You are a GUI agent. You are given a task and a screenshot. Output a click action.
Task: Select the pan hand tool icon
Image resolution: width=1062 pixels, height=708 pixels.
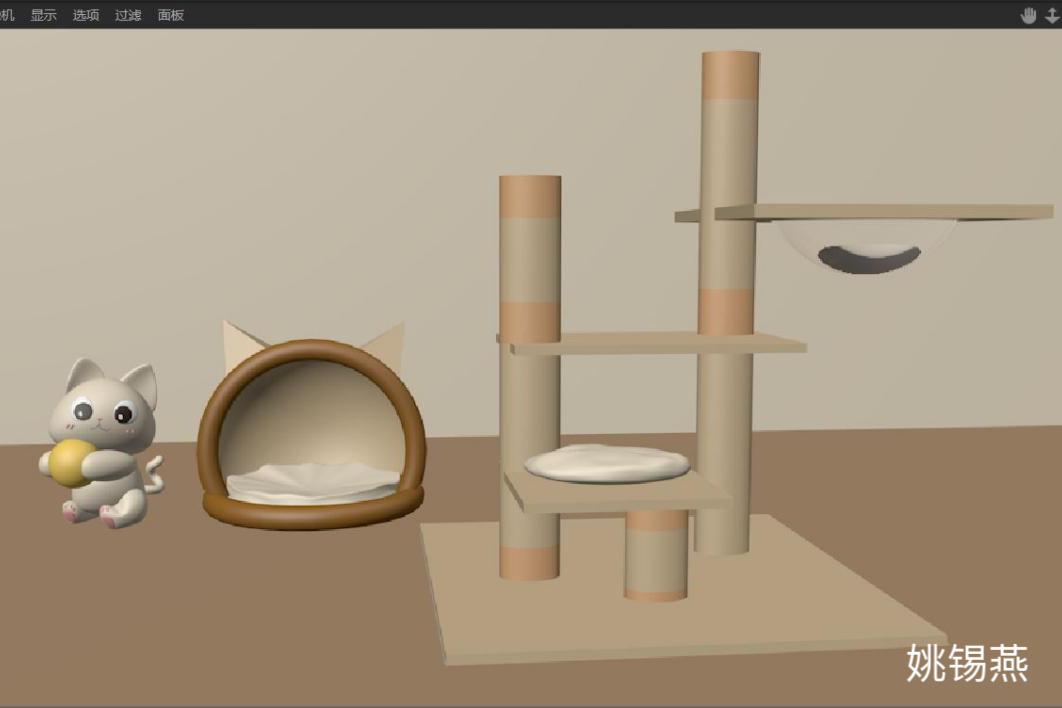point(1028,15)
